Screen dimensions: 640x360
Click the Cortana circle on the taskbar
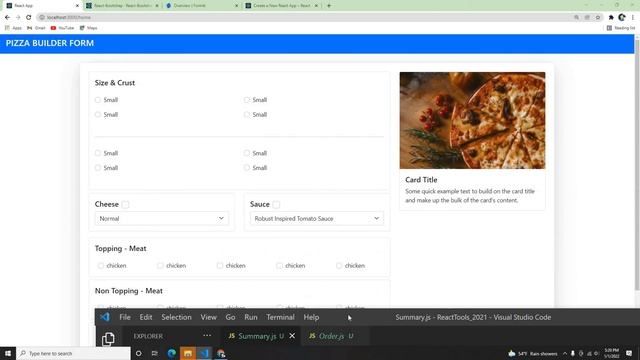[x=138, y=353]
